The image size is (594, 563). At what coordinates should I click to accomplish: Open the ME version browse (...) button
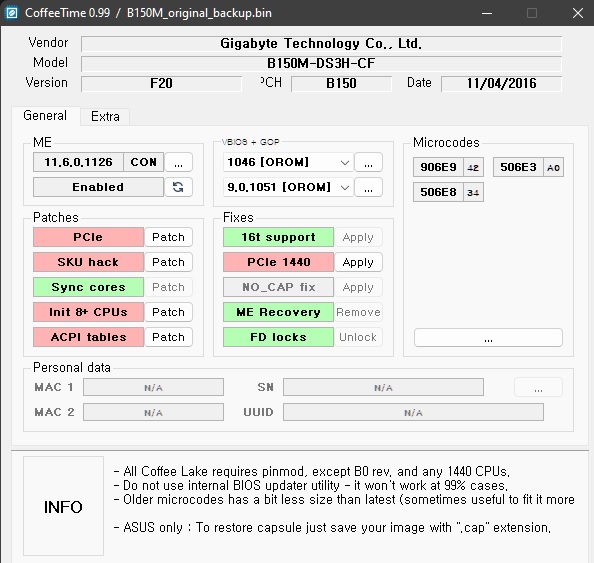click(178, 162)
